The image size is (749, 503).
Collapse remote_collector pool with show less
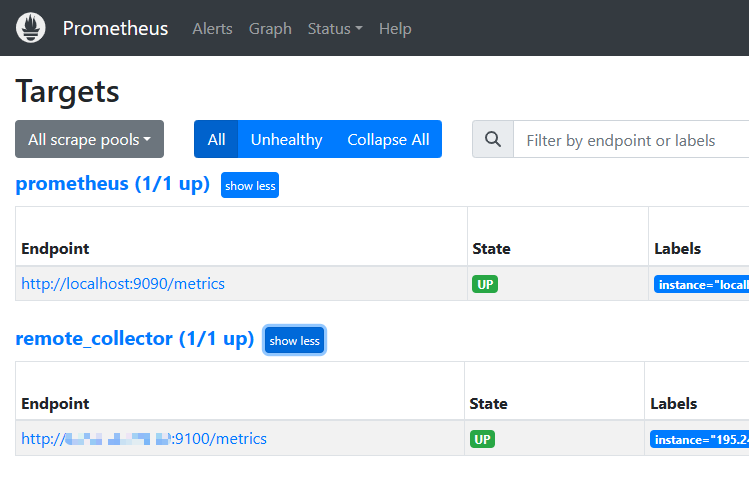coord(294,340)
